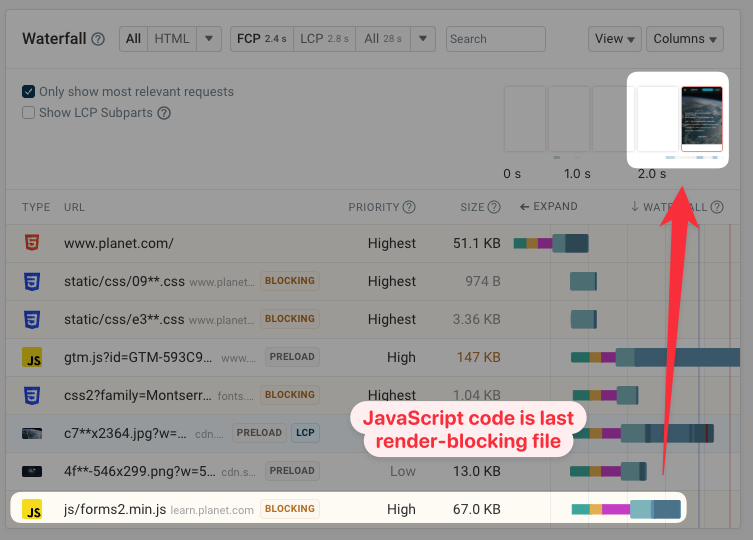Select the All request type filter
The width and height of the screenshot is (753, 540).
coord(133,39)
